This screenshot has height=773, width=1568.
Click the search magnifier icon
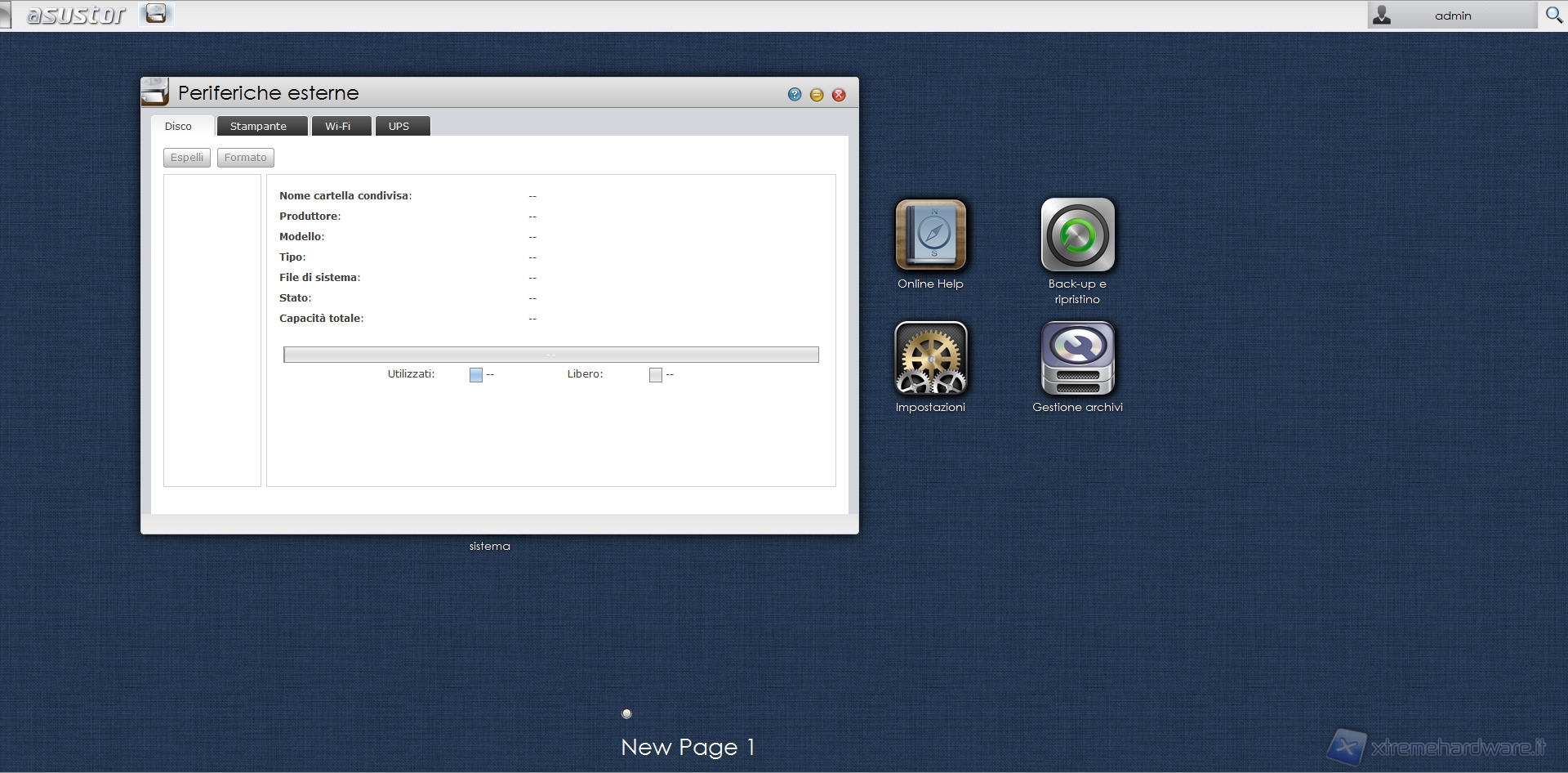pyautogui.click(x=1553, y=16)
